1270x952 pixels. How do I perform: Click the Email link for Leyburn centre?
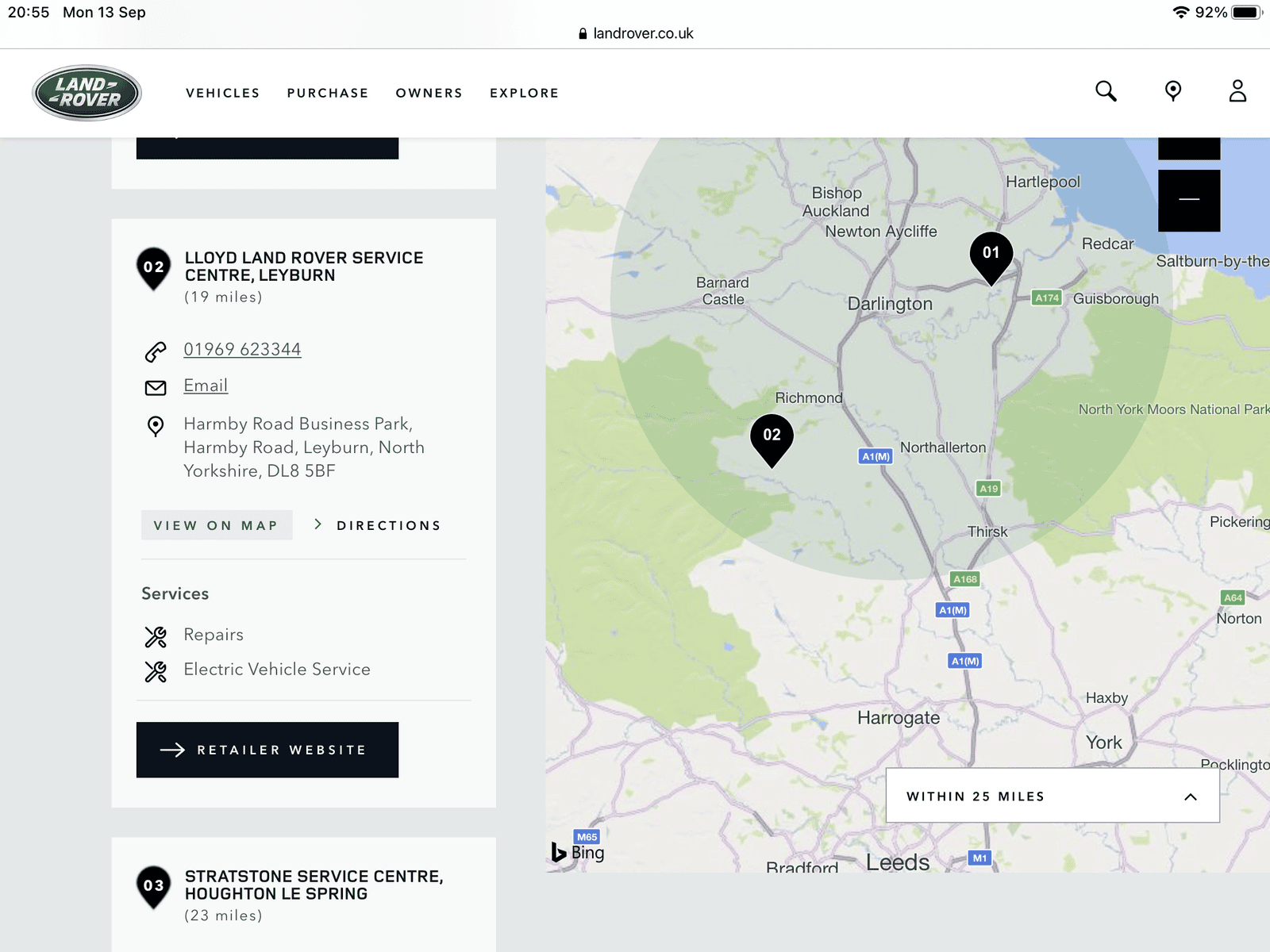(206, 386)
